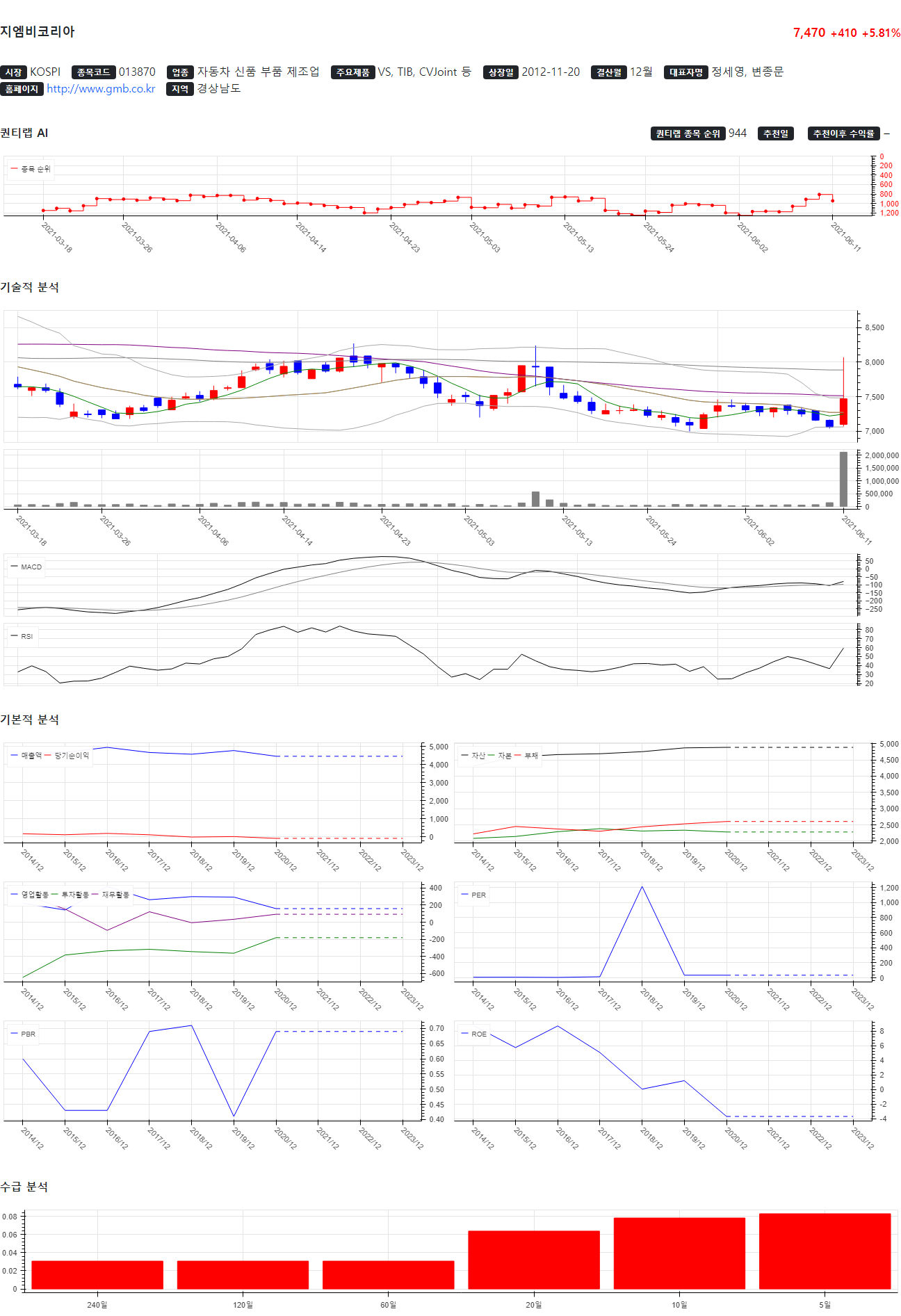Select the 업종 badge label
Screen dimensions: 901x1316
click(x=180, y=72)
